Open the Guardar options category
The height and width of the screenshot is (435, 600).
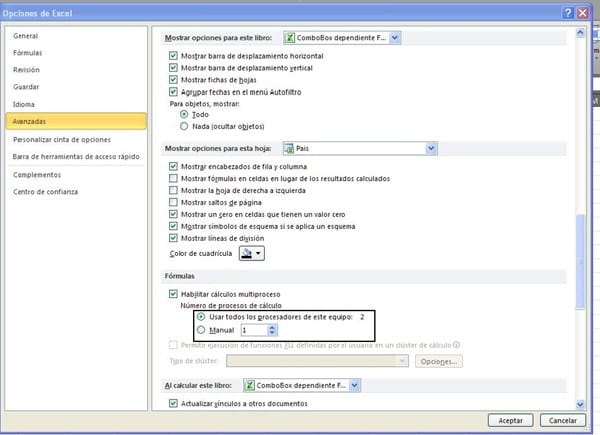[x=26, y=87]
